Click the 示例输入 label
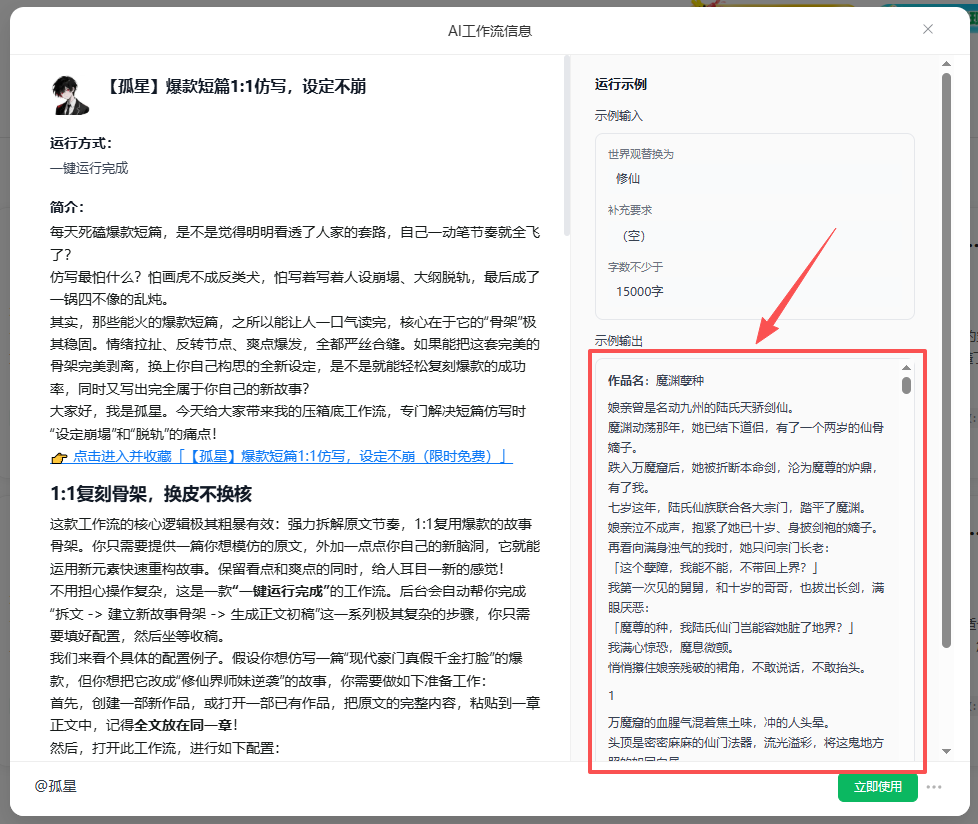 click(x=618, y=116)
